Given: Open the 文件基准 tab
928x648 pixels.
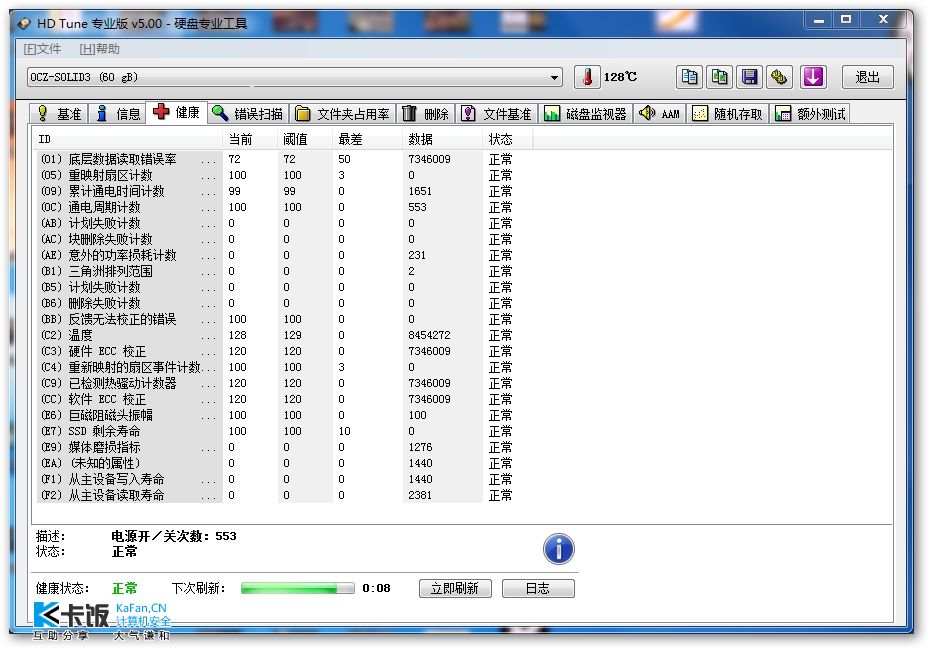Looking at the screenshot, I should [497, 114].
